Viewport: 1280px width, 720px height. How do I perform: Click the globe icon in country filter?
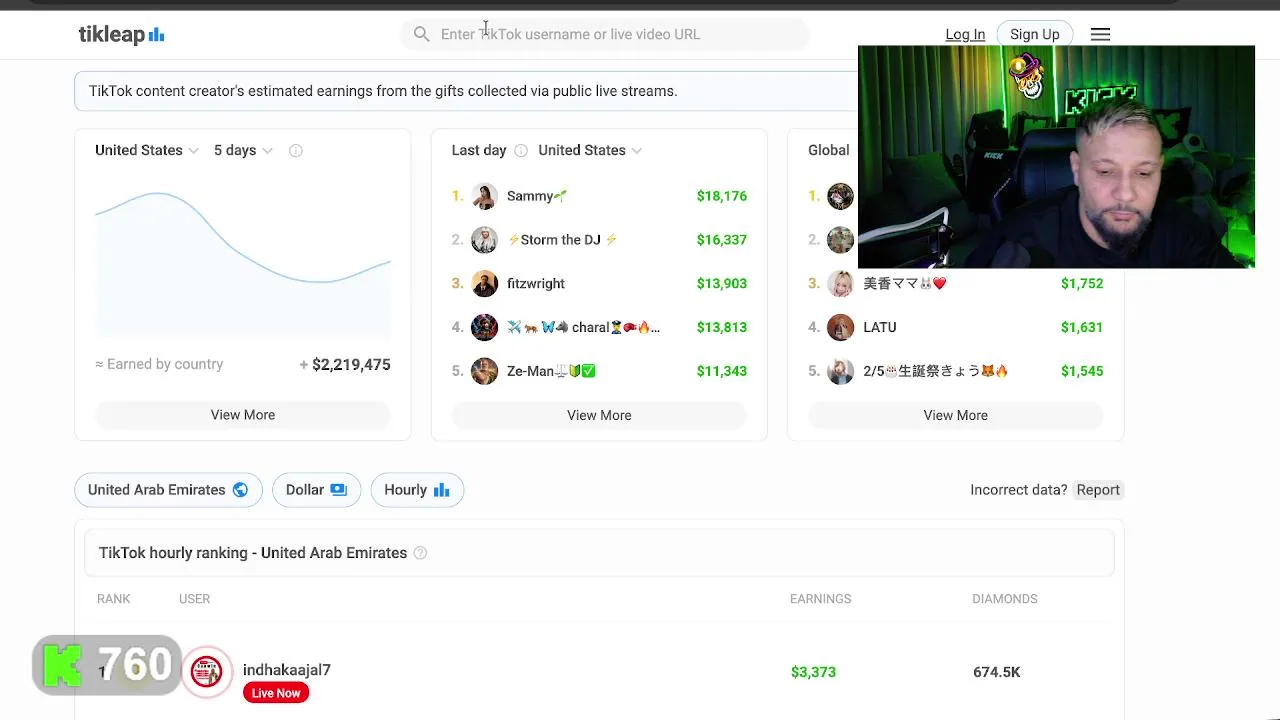[240, 490]
